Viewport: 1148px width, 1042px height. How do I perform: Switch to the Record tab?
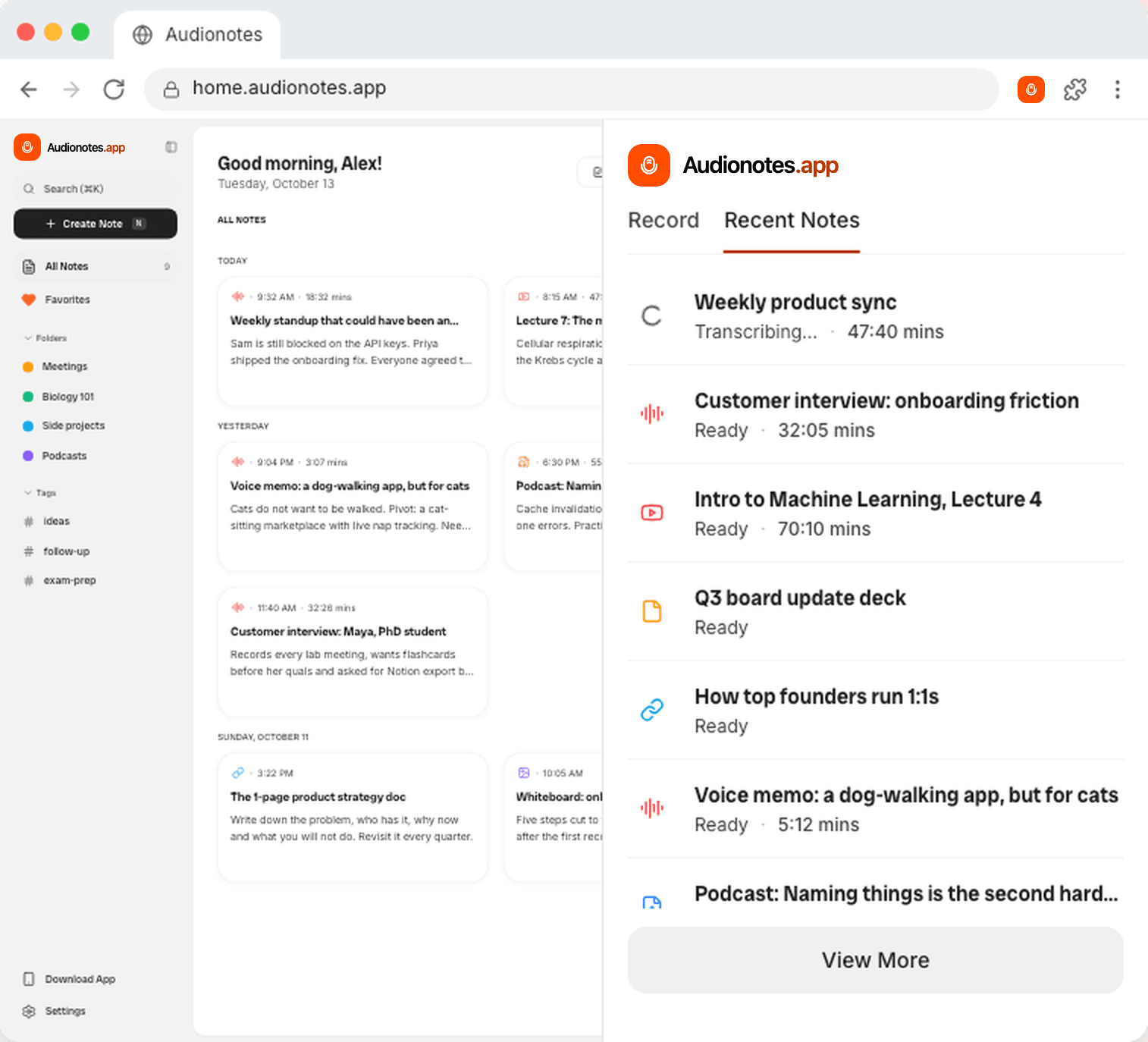point(663,221)
